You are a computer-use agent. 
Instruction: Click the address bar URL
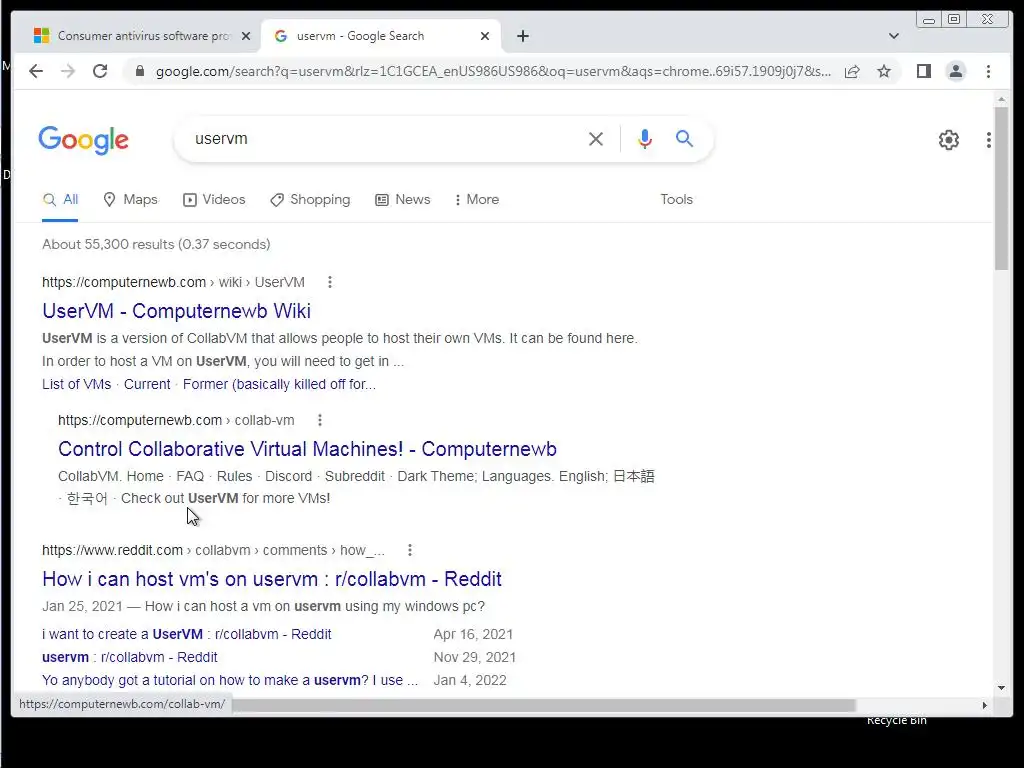(x=493, y=71)
